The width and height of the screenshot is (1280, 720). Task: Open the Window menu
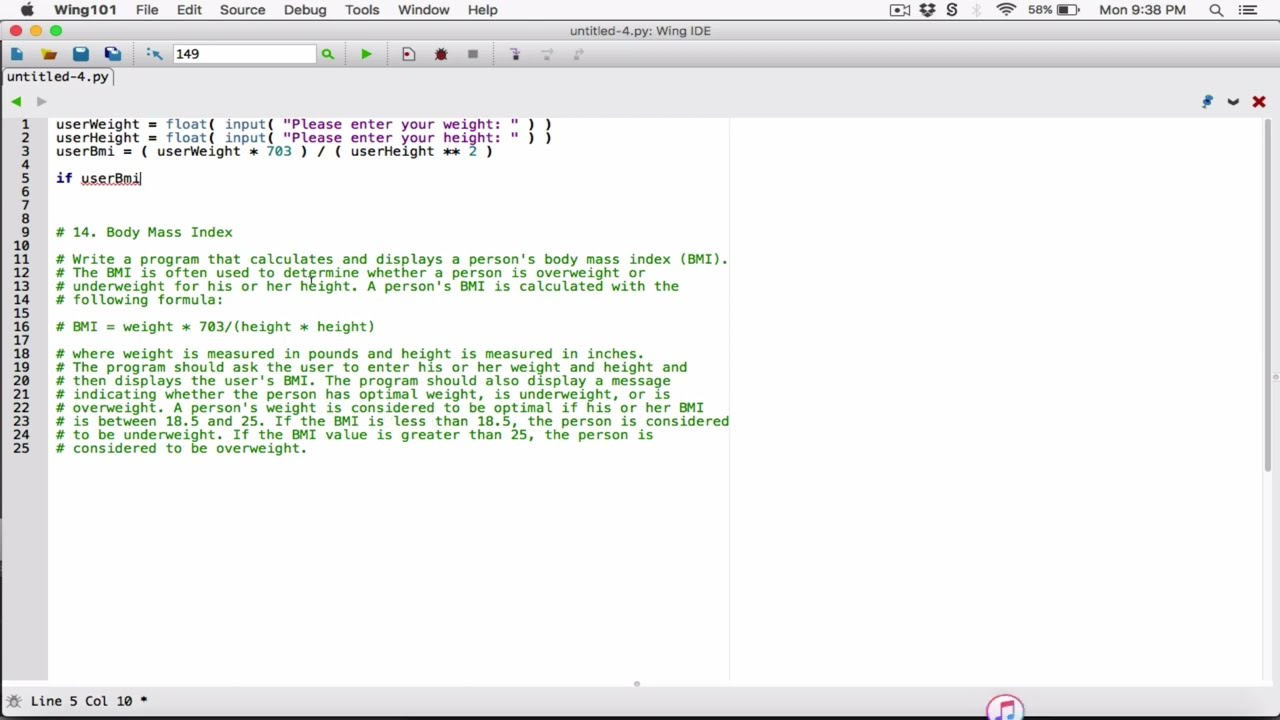click(x=424, y=10)
